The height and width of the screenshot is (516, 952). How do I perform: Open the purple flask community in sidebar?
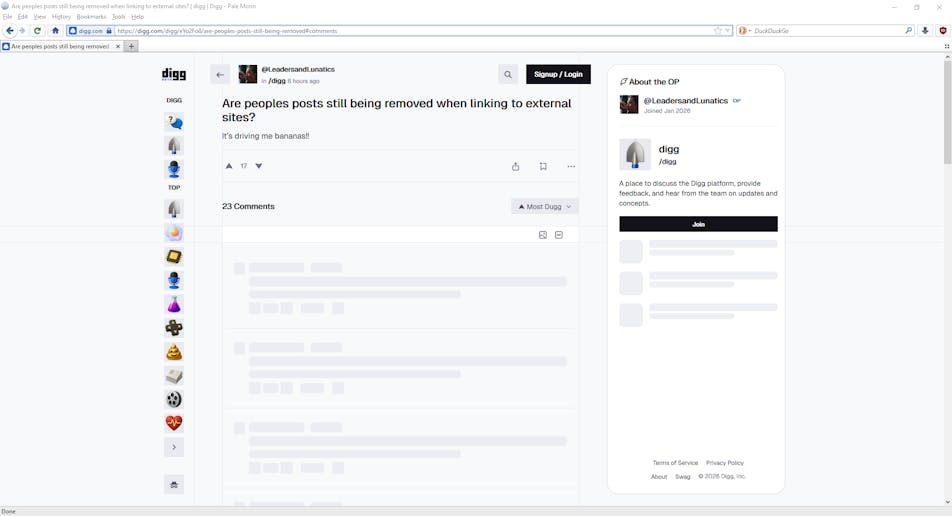174,304
